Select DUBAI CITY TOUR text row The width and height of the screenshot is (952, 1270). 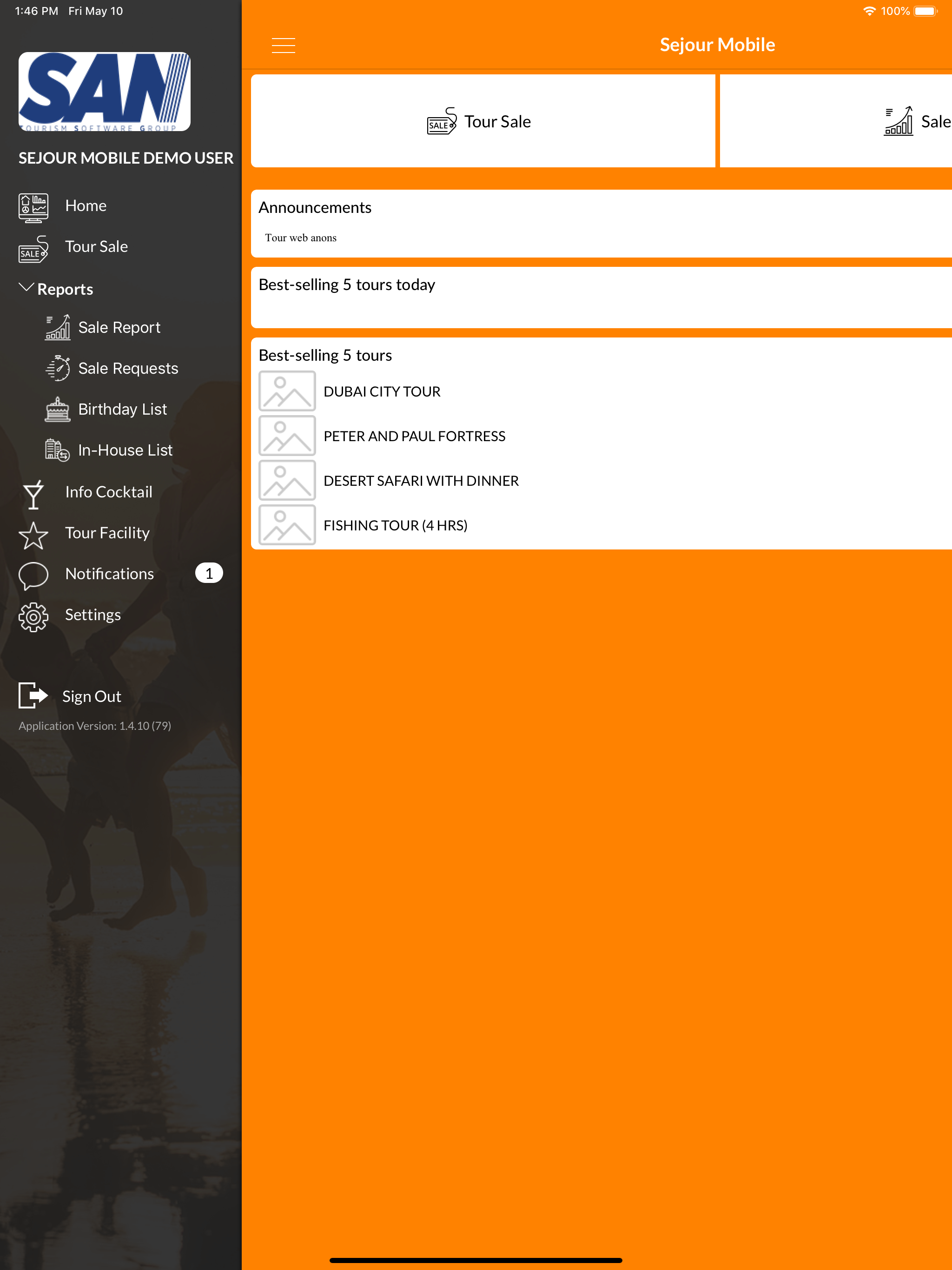click(x=382, y=391)
